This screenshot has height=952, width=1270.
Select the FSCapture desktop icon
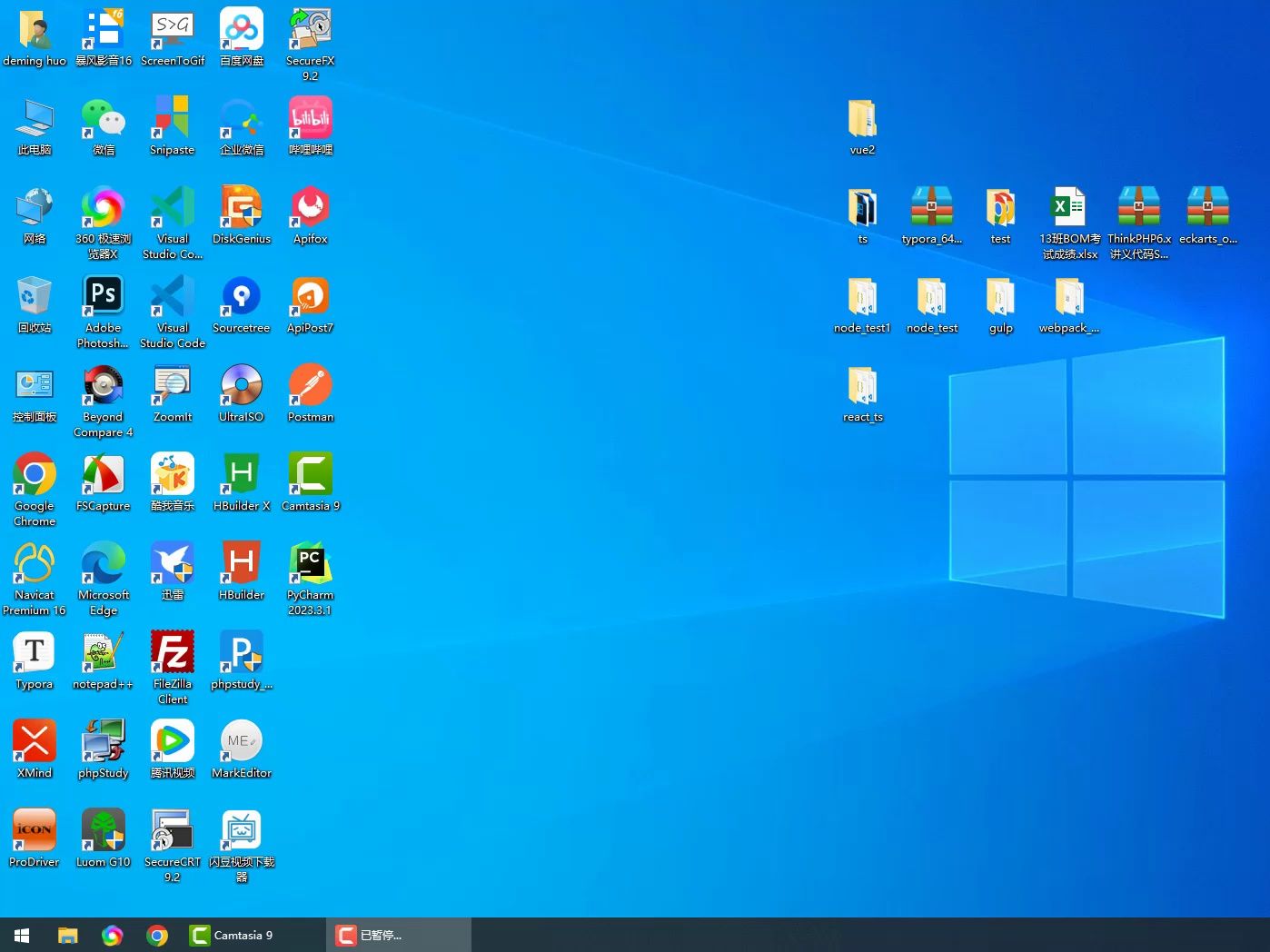pos(104,483)
